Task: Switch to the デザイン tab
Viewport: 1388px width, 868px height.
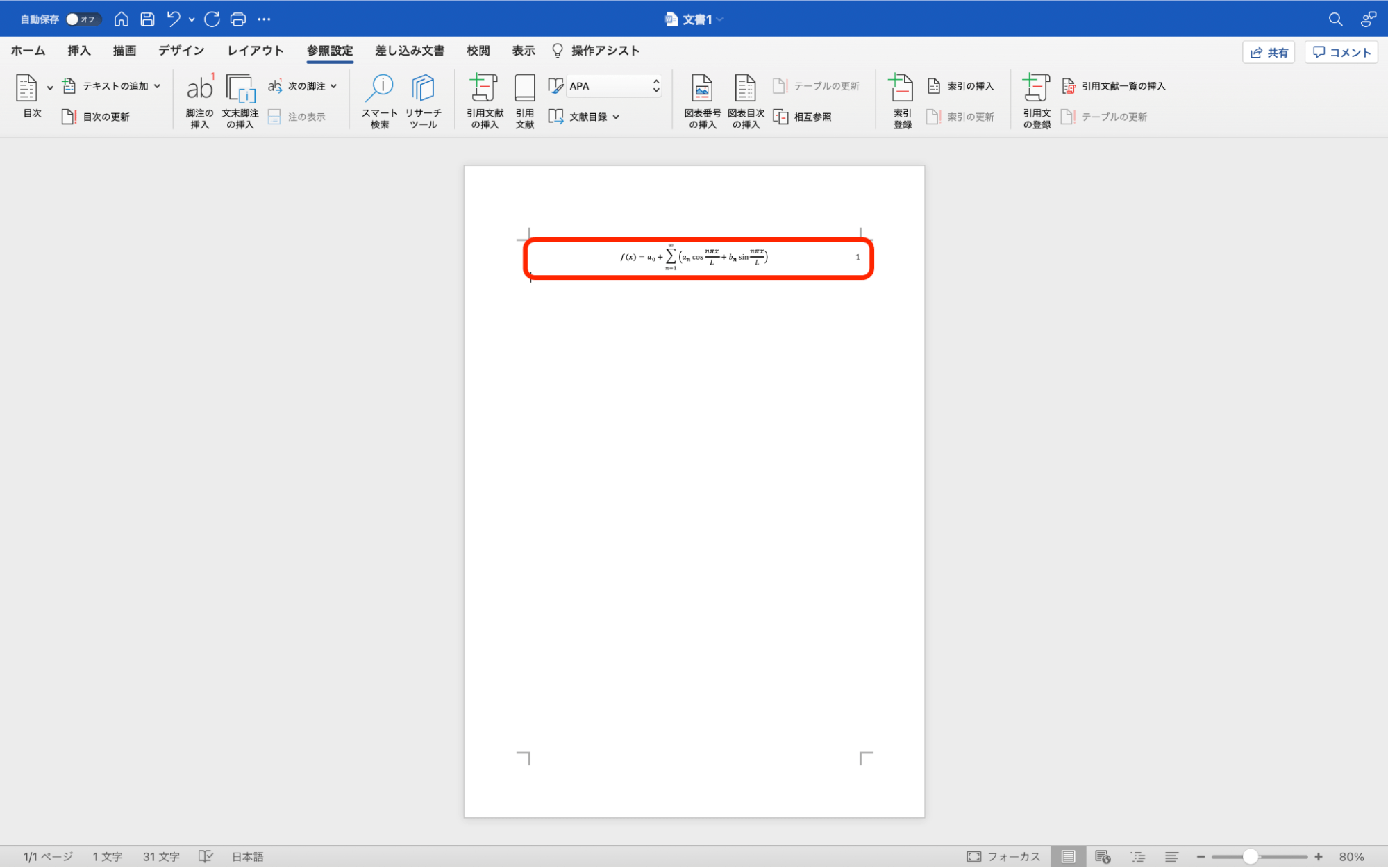Action: coord(181,51)
